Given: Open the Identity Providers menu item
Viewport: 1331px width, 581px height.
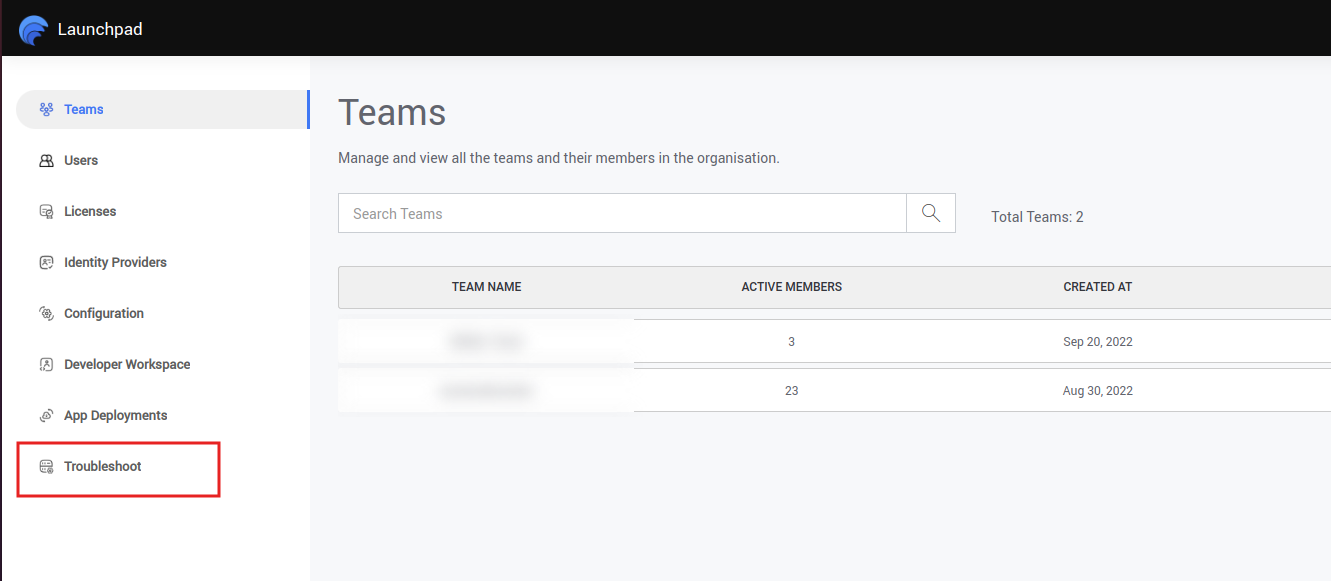Looking at the screenshot, I should click(115, 262).
